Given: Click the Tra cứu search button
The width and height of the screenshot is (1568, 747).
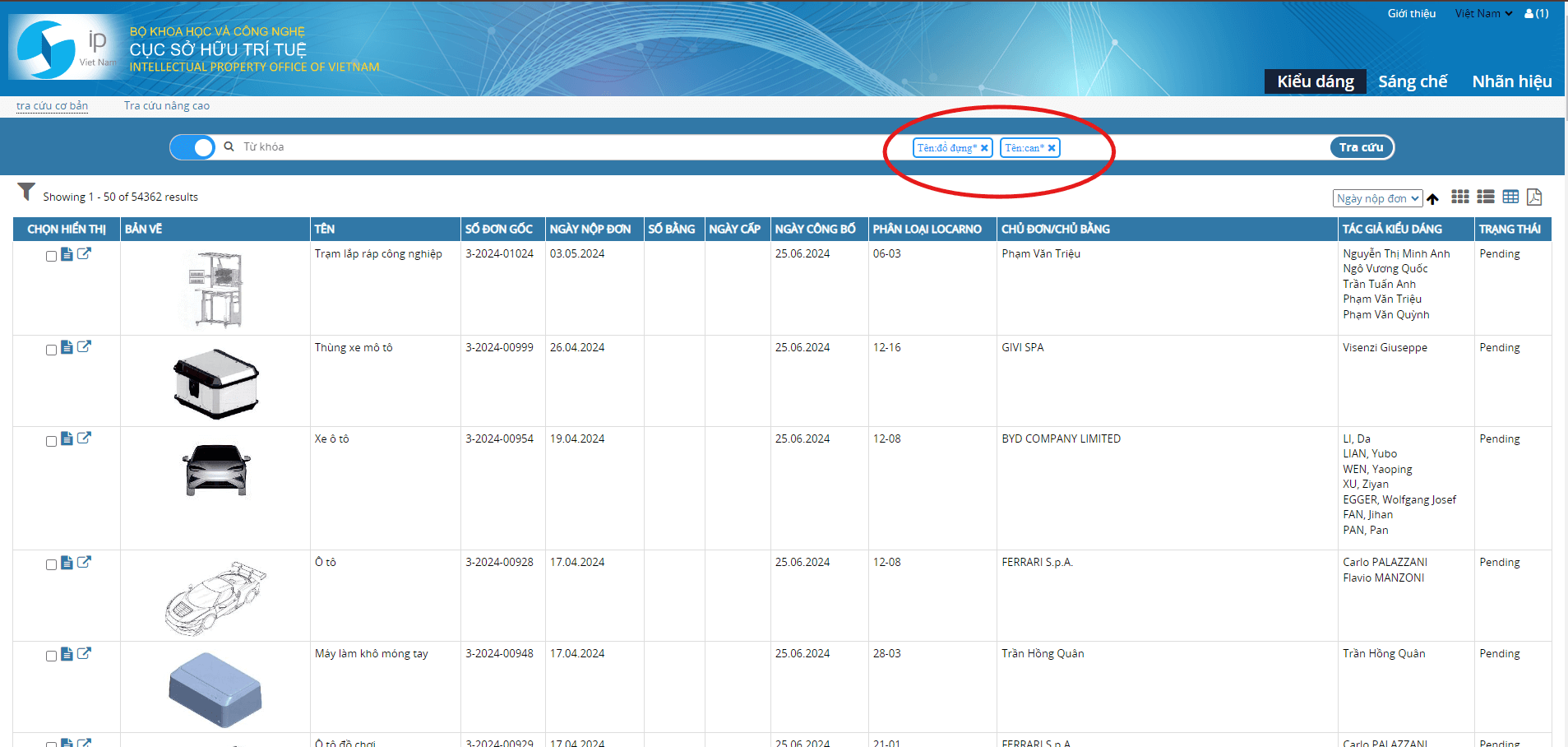Looking at the screenshot, I should click(1361, 147).
